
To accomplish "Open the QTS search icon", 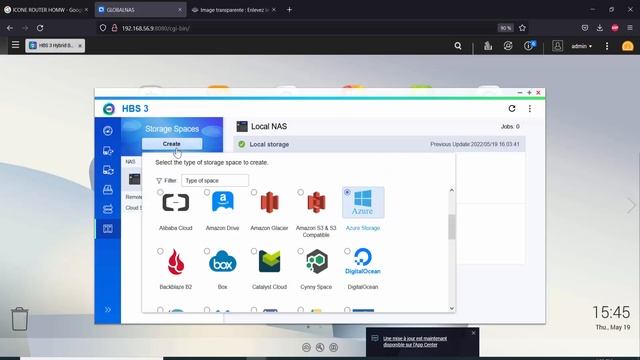I will pos(458,46).
